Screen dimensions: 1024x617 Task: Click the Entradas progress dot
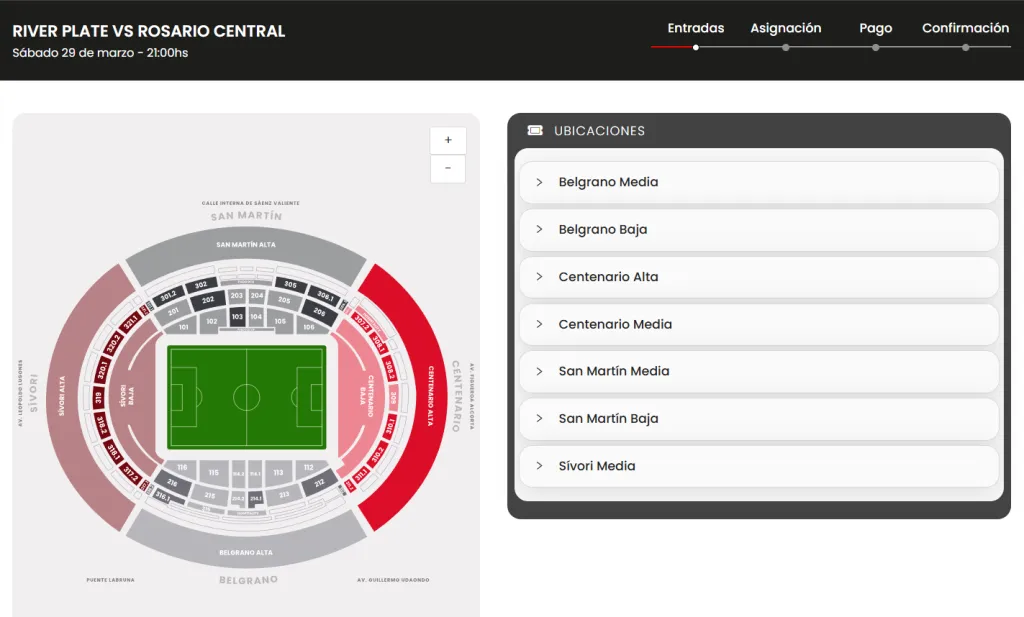coord(696,46)
